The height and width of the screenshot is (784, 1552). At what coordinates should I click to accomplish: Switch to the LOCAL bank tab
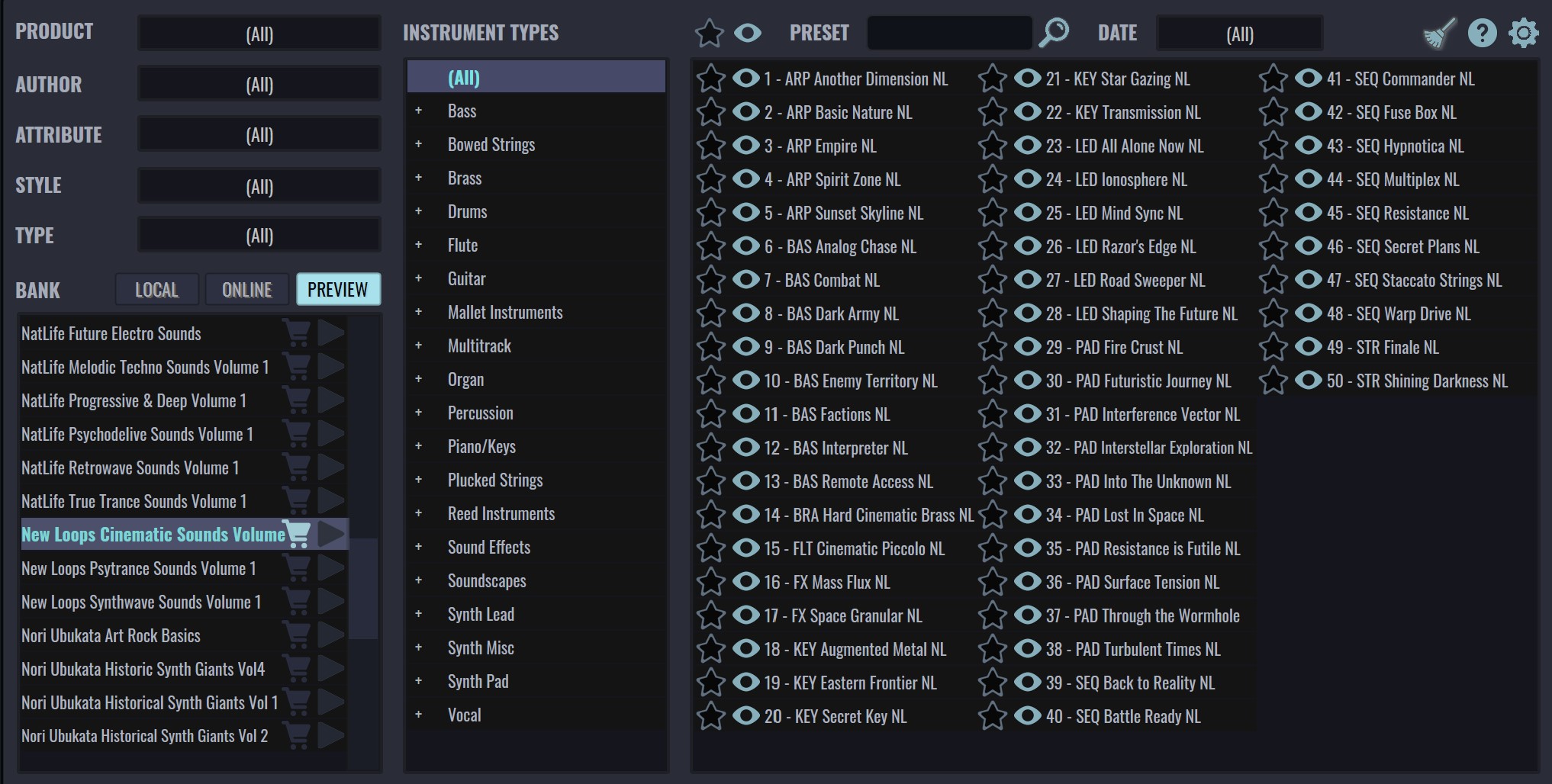coord(156,290)
